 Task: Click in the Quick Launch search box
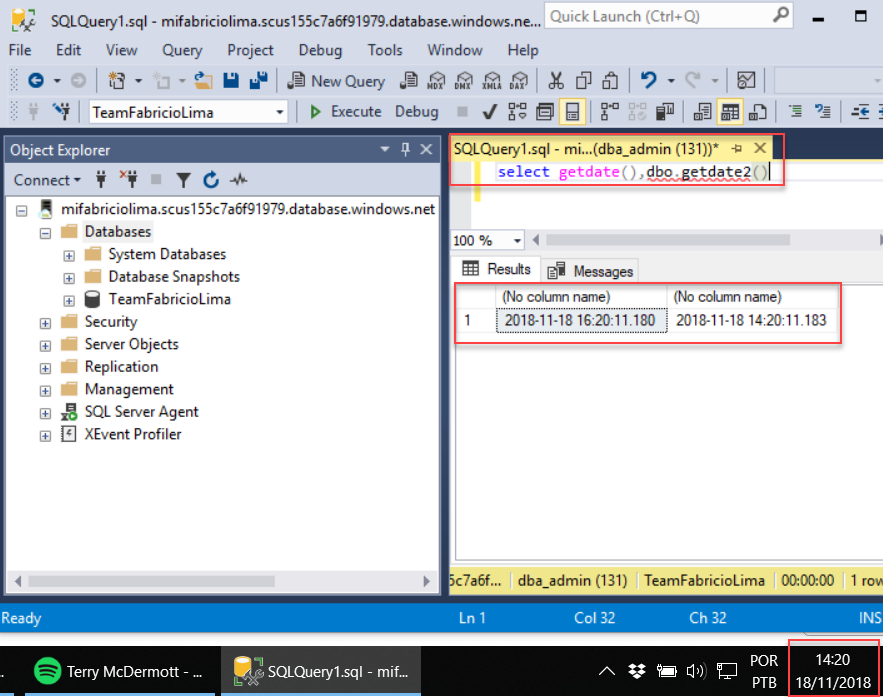(660, 16)
